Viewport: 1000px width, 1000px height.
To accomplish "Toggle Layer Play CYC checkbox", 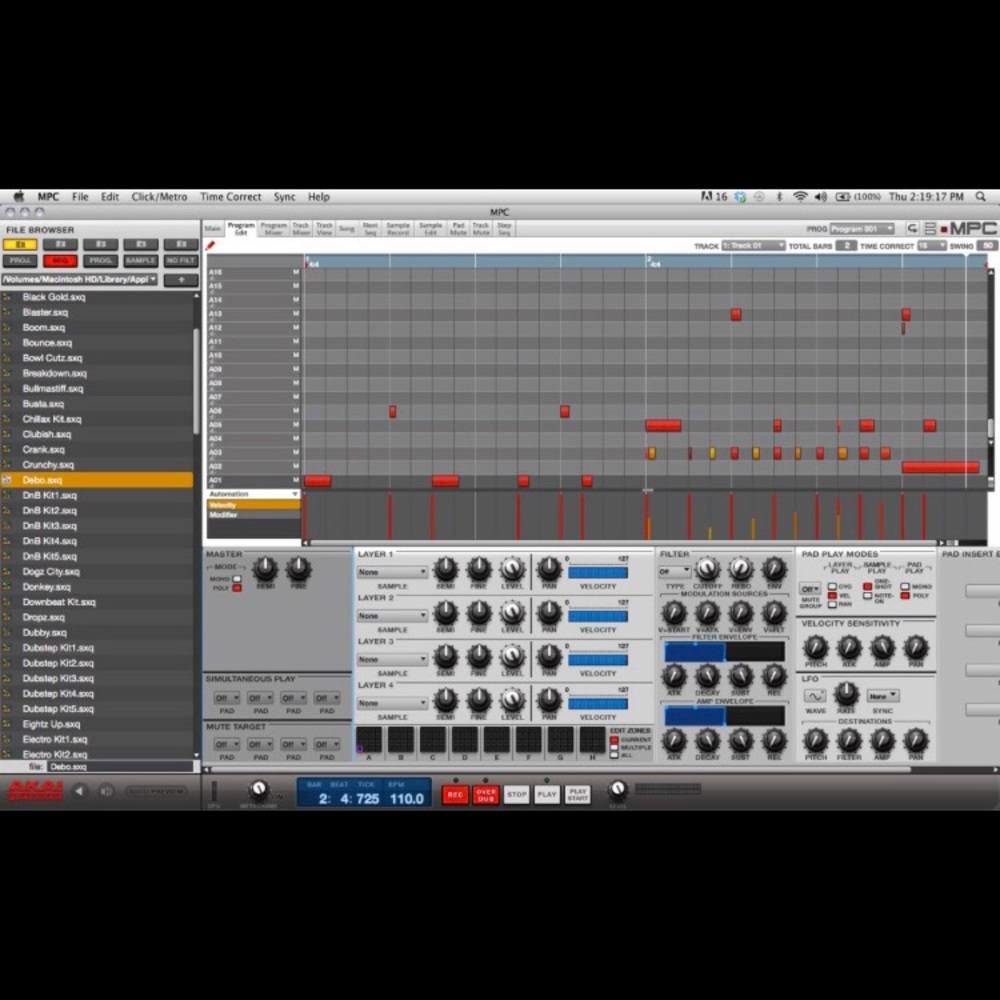I will 832,586.
